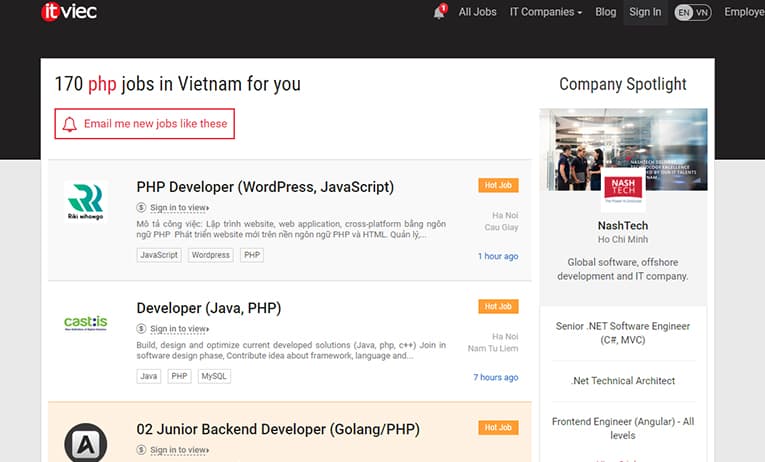Open Senior .NET Software Engineer (C#, MVC)
765x462 pixels.
coord(623,333)
